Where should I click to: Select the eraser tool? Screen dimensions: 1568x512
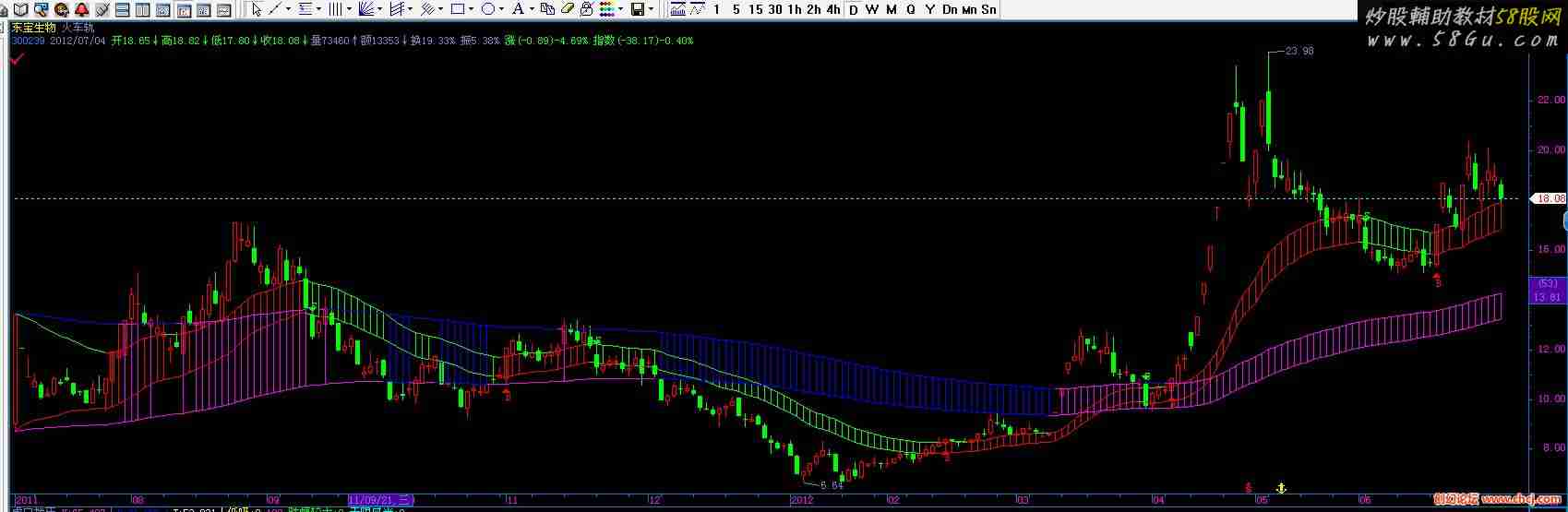coord(567,9)
